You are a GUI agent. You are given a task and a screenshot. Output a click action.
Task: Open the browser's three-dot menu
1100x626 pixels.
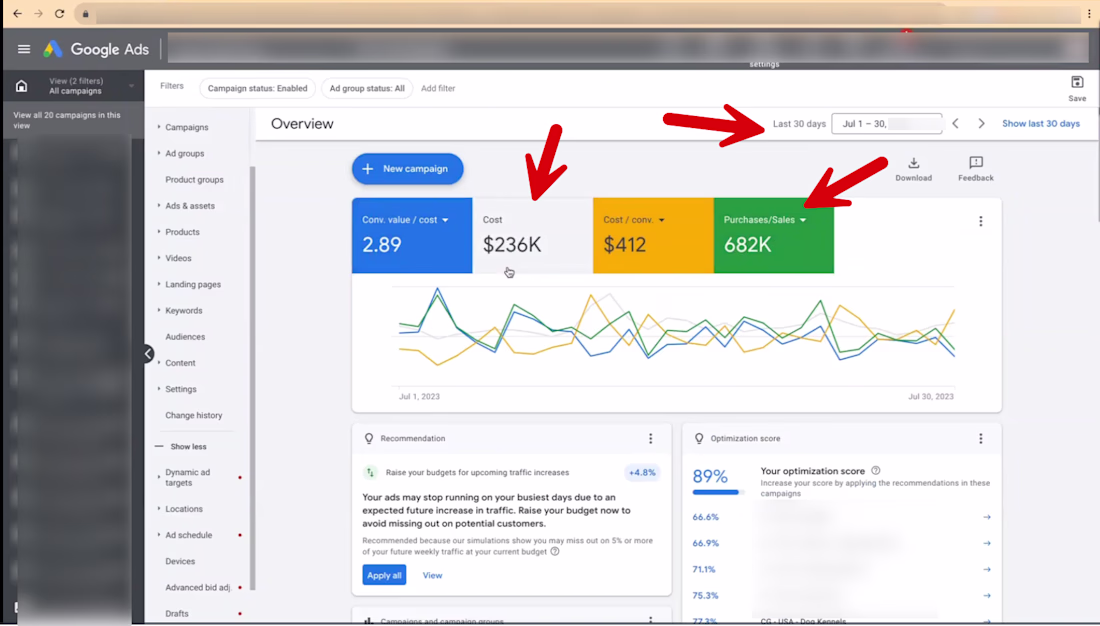1089,14
